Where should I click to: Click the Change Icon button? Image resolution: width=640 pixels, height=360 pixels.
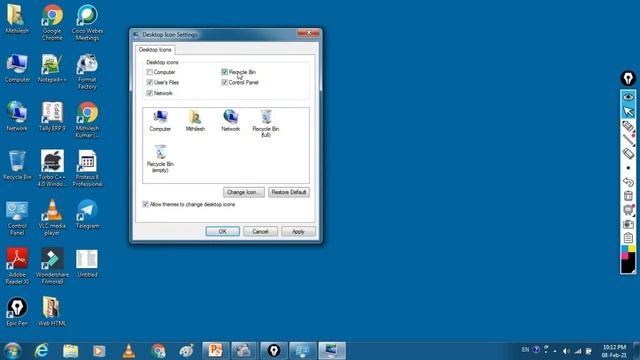pos(244,192)
